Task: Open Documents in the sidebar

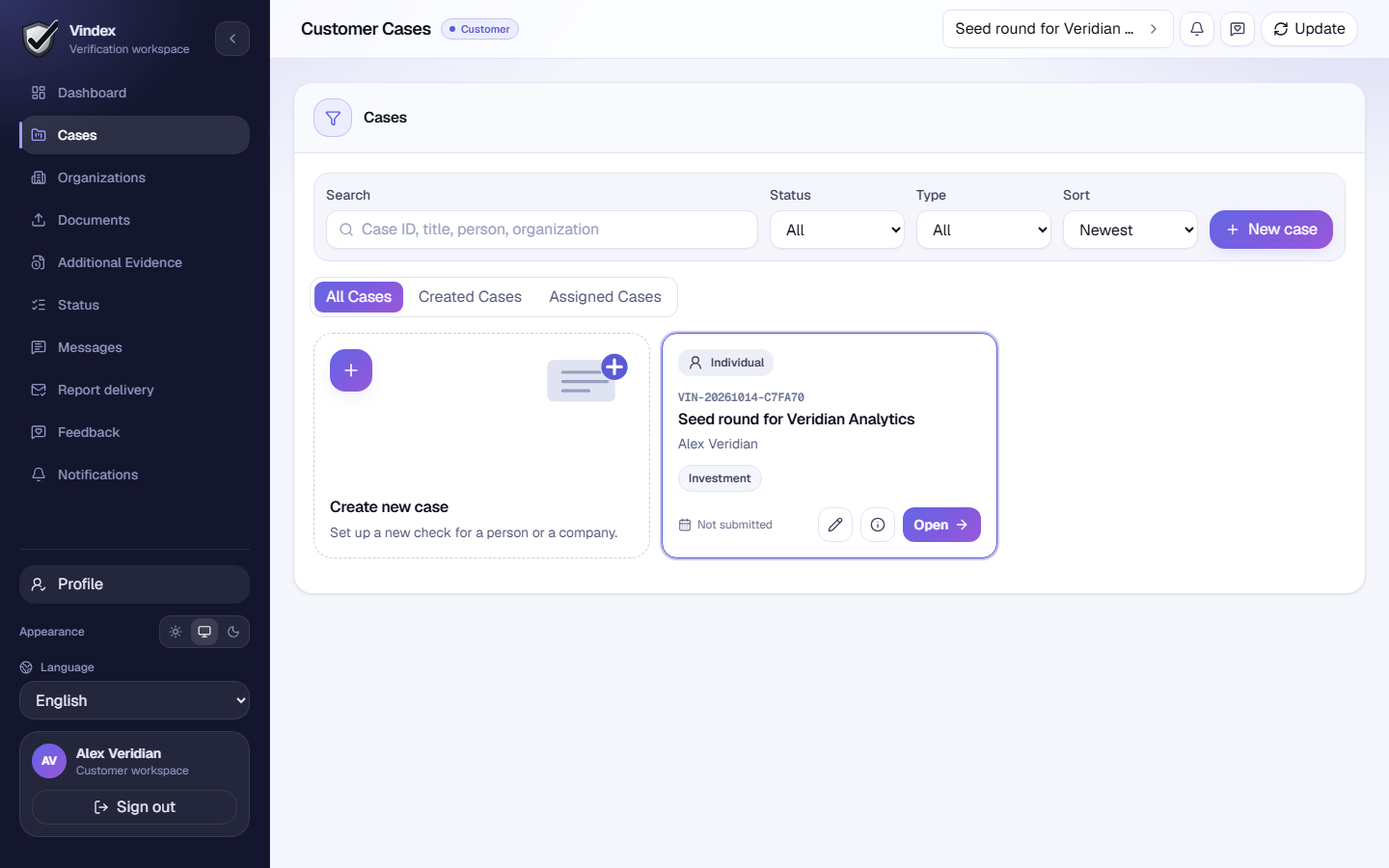Action: tap(134, 220)
